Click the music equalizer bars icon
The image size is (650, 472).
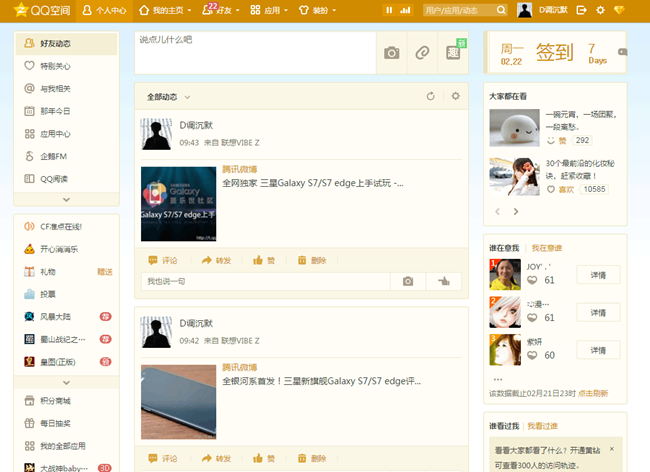[406, 10]
